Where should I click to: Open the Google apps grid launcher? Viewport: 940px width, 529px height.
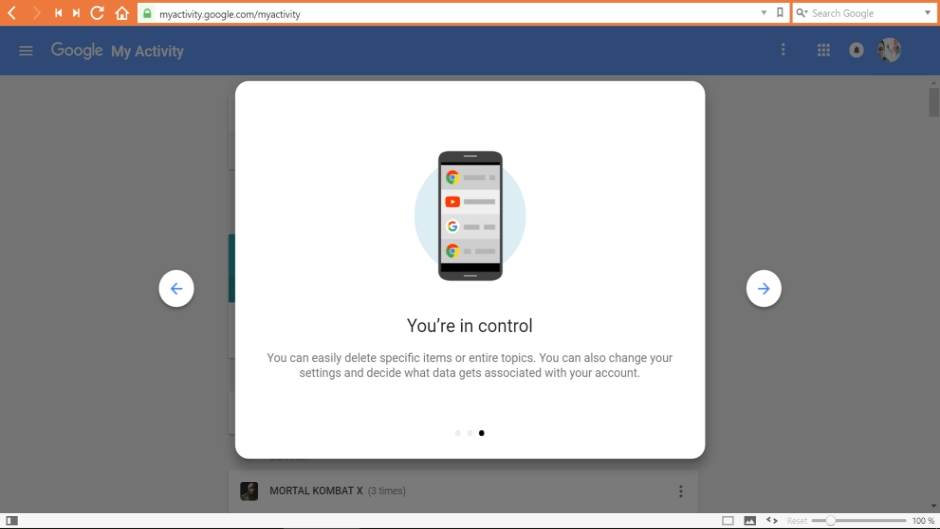click(823, 50)
